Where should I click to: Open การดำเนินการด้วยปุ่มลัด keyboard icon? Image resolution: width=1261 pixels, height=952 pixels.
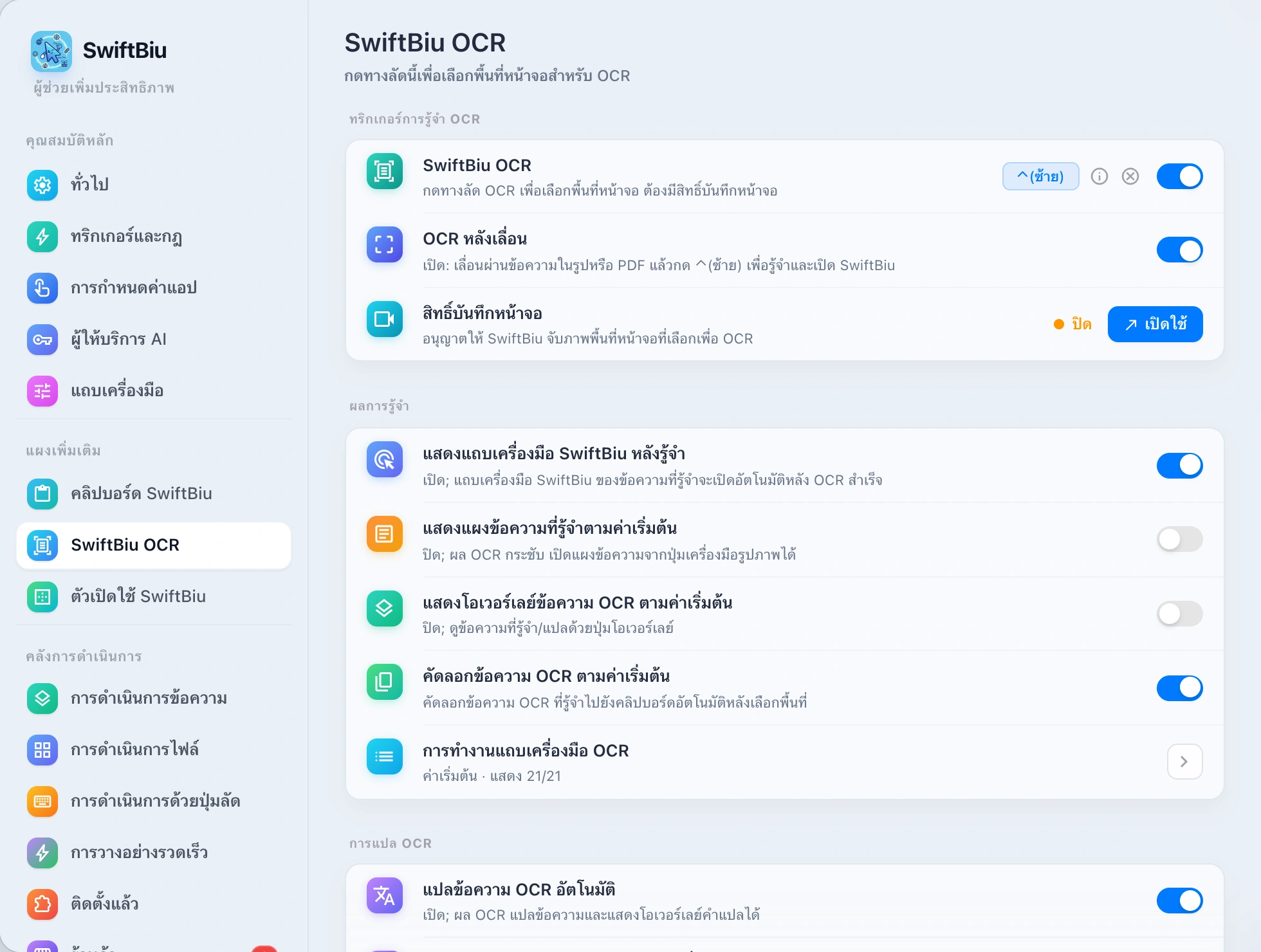[42, 801]
